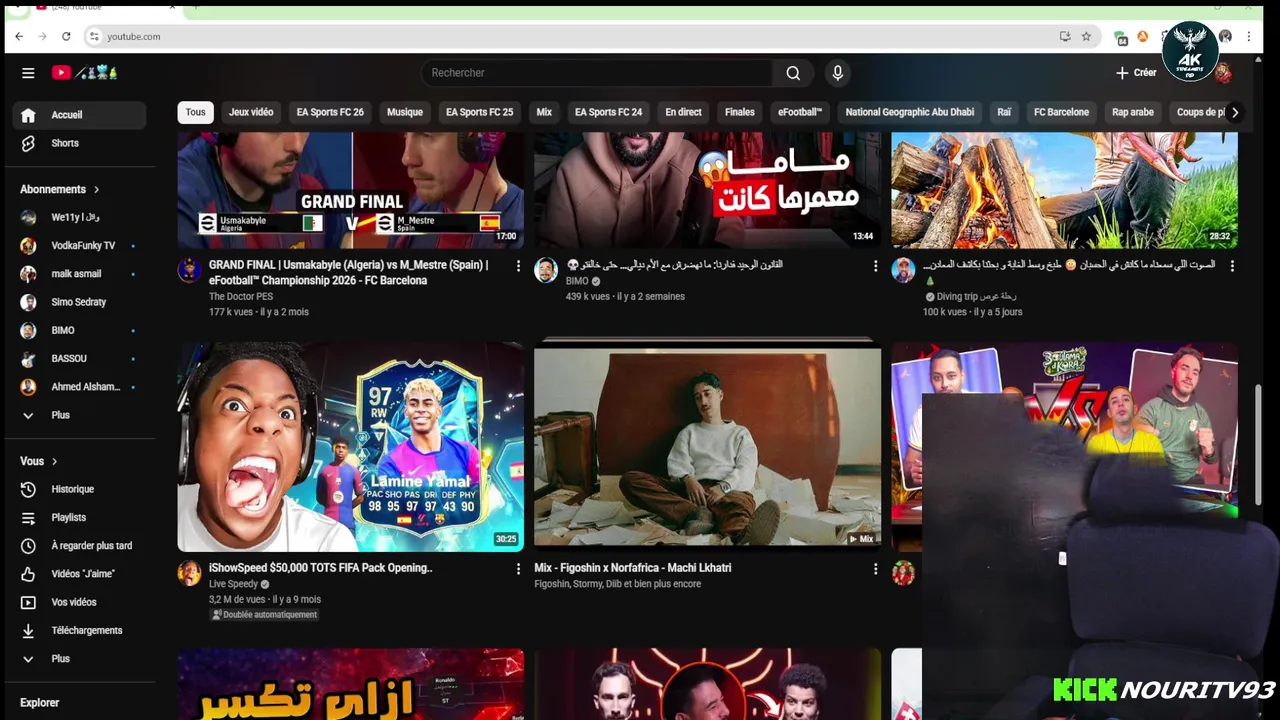1280x720 pixels.
Task: Select the Musique chip
Action: tap(405, 112)
